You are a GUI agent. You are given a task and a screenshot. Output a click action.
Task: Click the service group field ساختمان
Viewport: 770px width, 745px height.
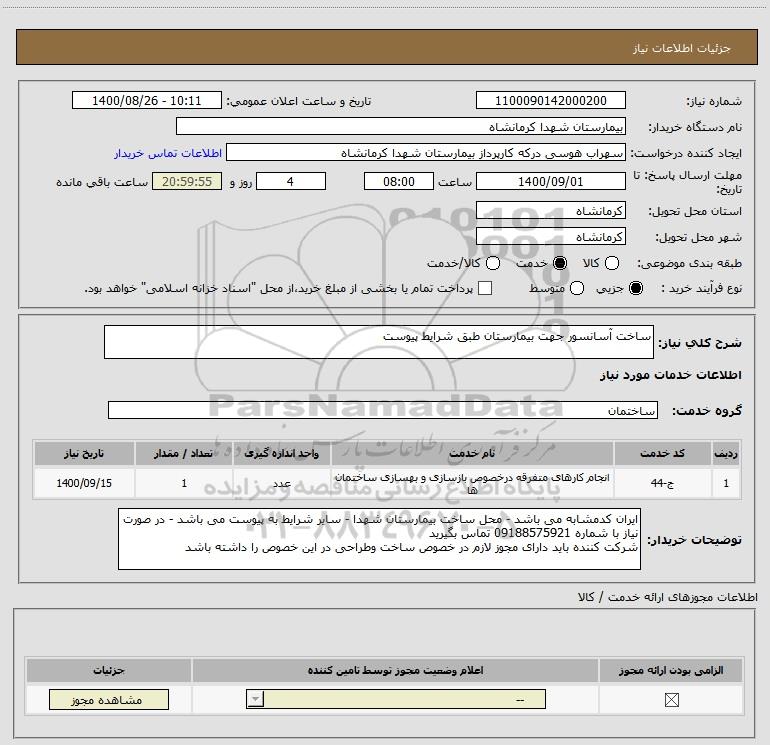click(x=383, y=410)
